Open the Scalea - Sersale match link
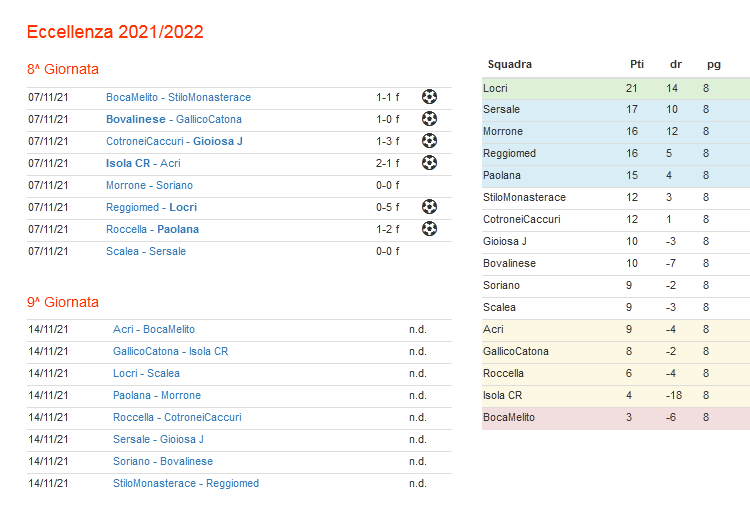Image resolution: width=750 pixels, height=506 pixels. coord(146,251)
